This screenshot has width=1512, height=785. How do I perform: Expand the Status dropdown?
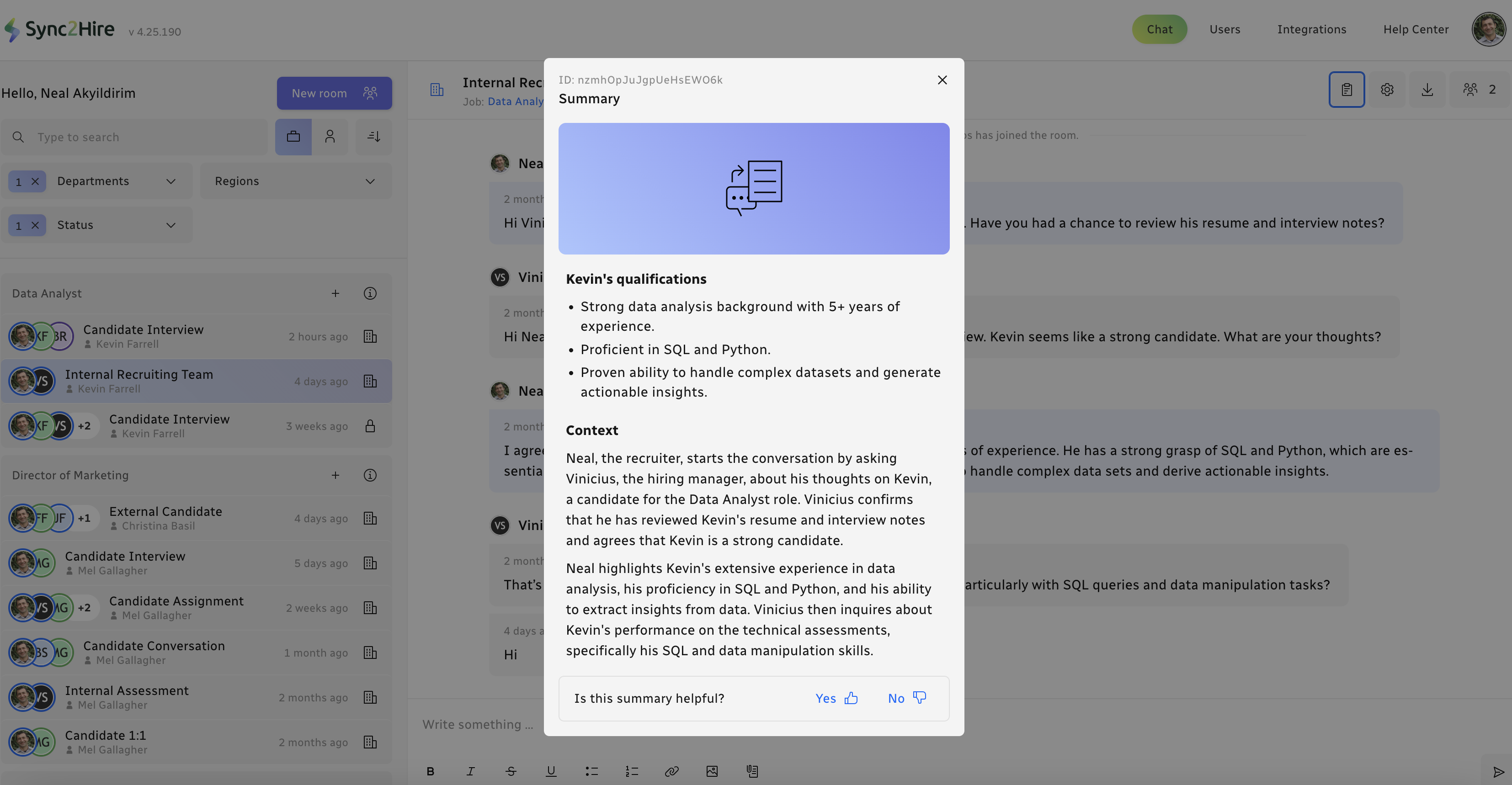point(171,225)
